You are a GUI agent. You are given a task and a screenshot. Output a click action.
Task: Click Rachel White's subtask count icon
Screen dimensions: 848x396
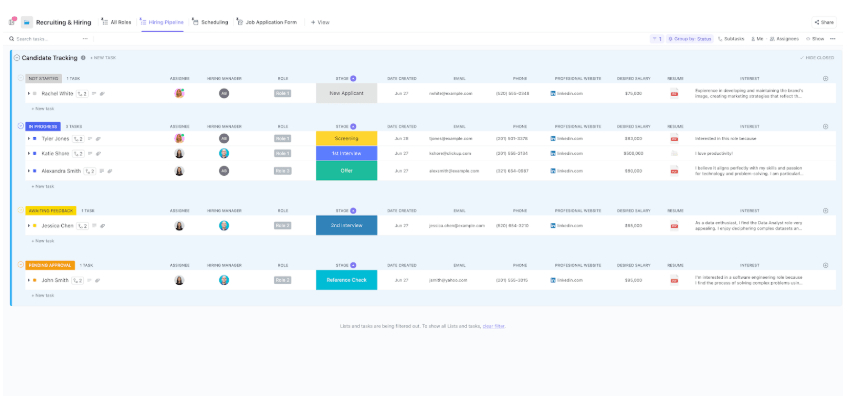[83, 94]
